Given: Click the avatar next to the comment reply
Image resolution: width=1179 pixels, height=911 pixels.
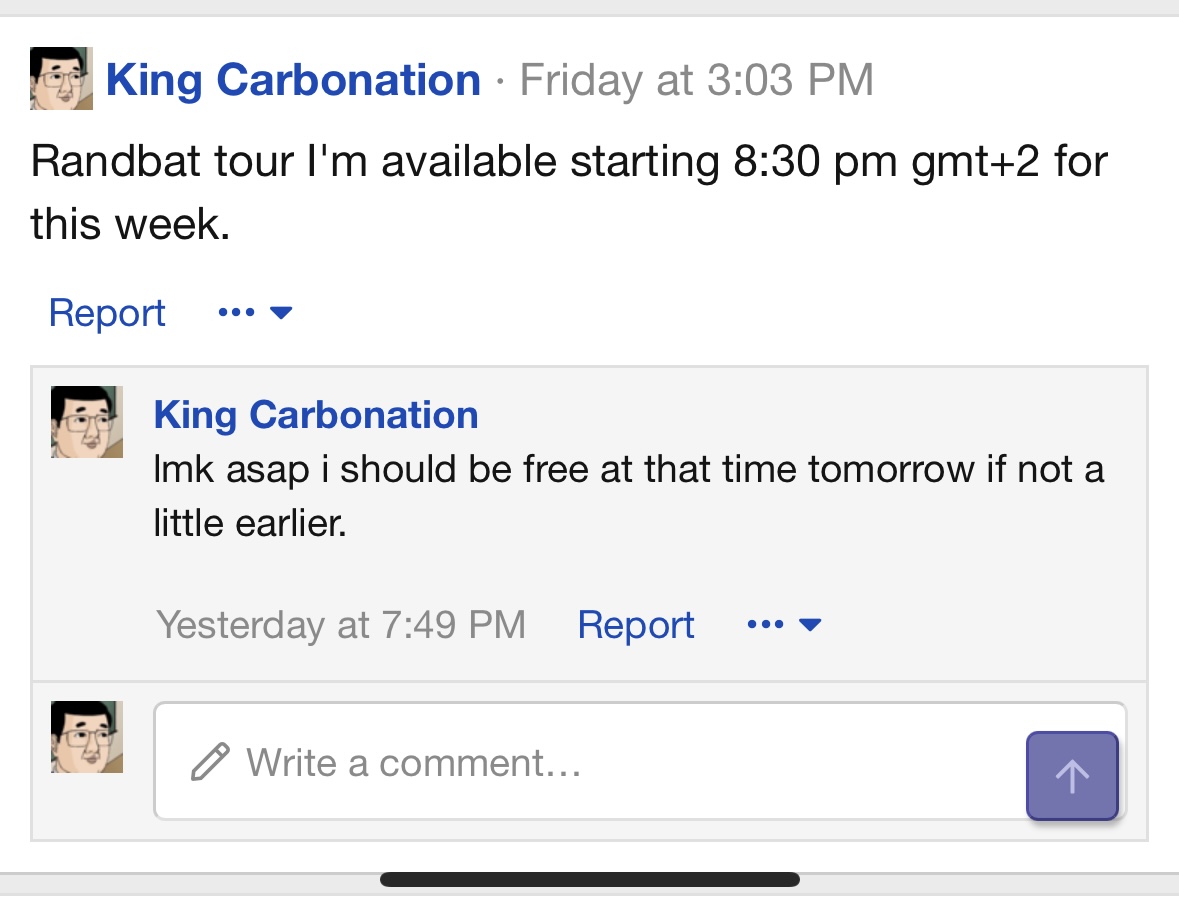Looking at the screenshot, I should click(x=87, y=422).
